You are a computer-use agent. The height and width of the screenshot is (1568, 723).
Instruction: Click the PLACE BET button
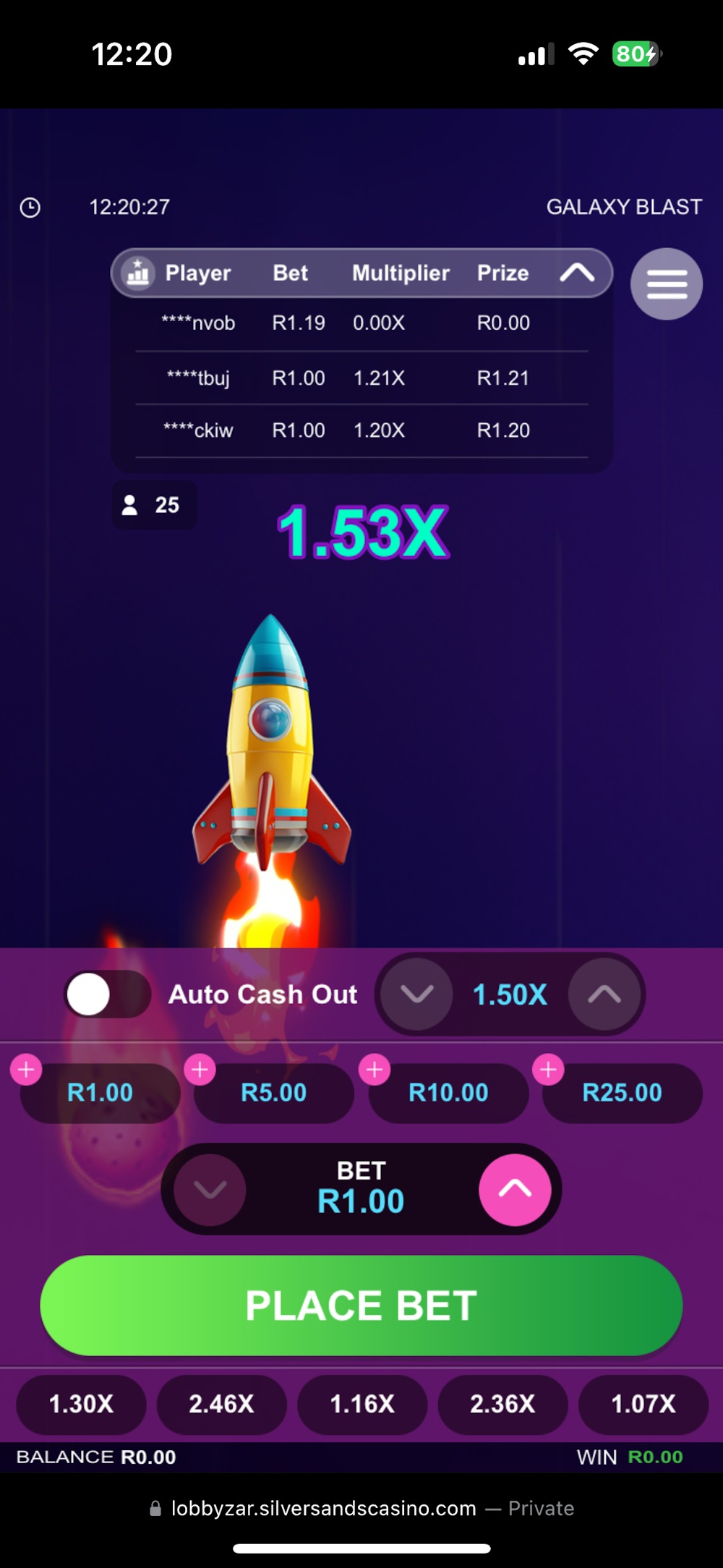click(361, 1305)
